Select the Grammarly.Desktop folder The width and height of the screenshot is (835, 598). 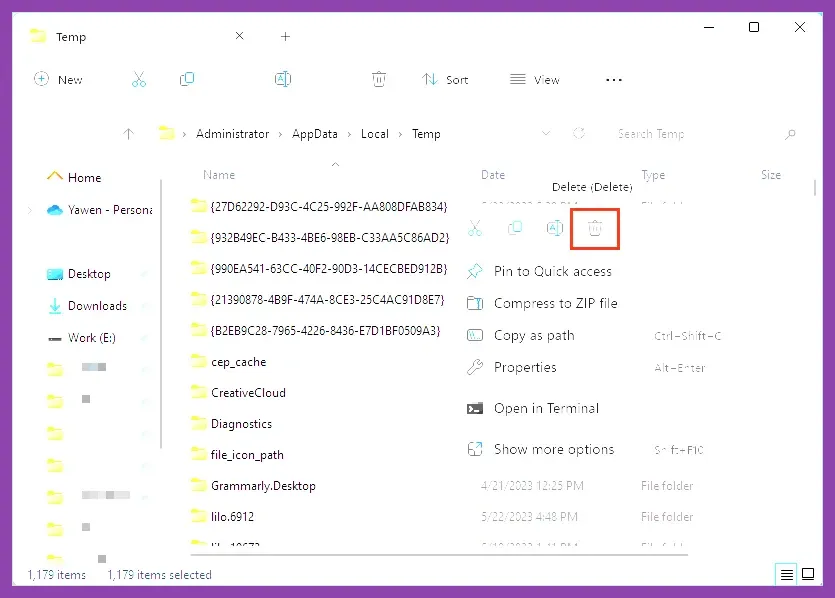(253, 486)
